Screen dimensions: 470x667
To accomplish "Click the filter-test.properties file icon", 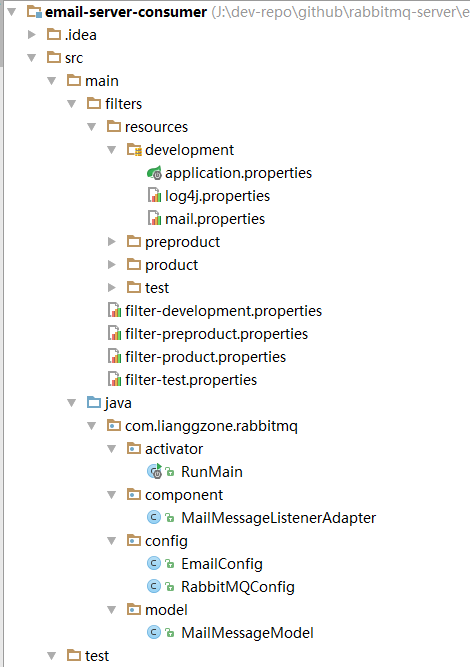I will 114,379.
